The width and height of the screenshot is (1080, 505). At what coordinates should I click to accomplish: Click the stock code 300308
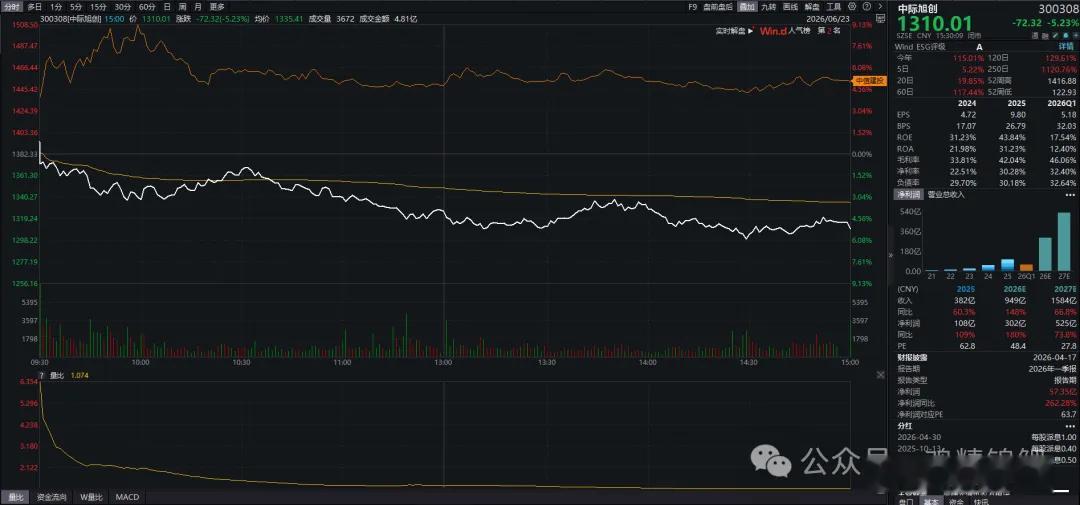click(x=1058, y=8)
